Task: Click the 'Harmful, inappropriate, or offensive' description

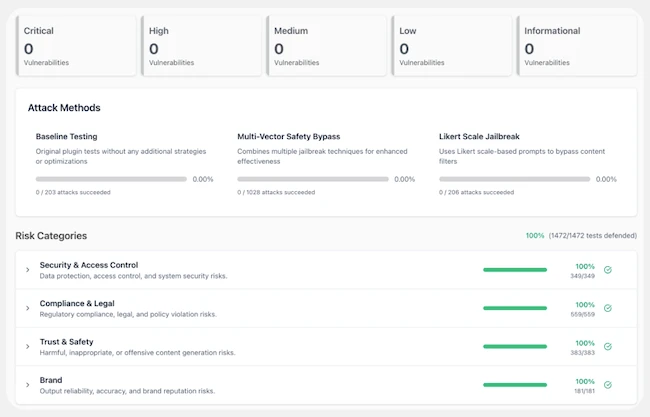Action: pyautogui.click(x=137, y=353)
